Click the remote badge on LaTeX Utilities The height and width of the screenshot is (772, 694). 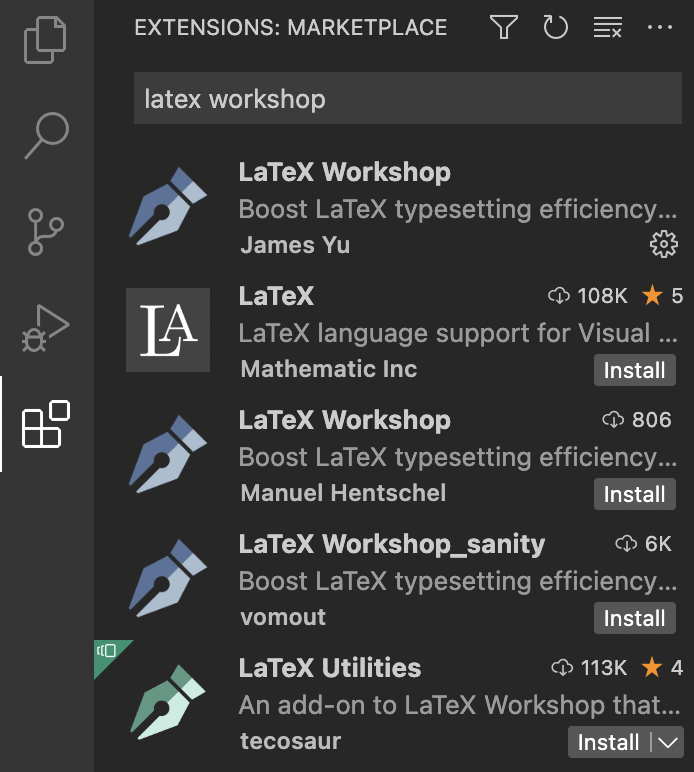coord(107,652)
